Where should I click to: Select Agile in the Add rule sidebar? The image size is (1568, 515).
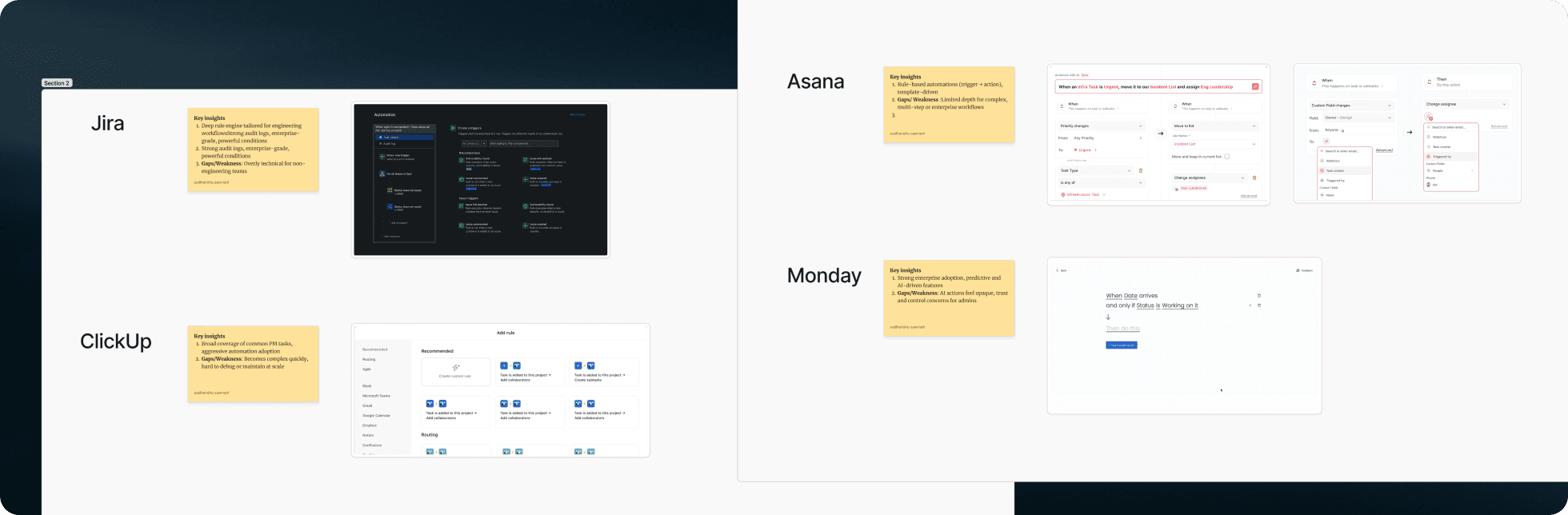[367, 369]
